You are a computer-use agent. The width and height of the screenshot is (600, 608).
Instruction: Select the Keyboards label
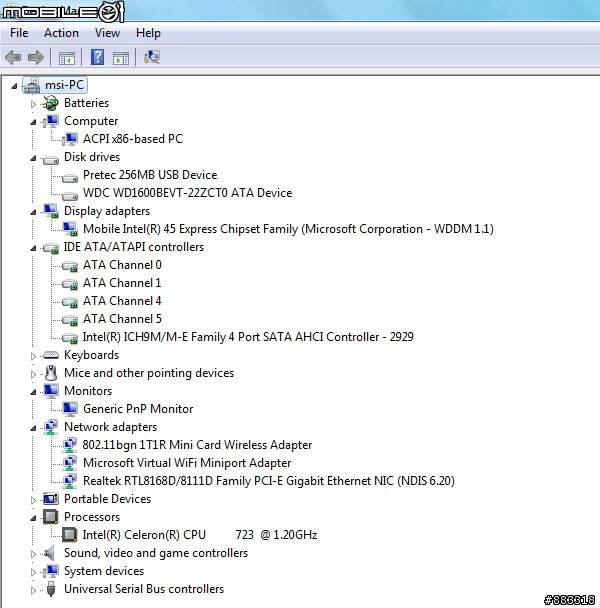coord(92,355)
